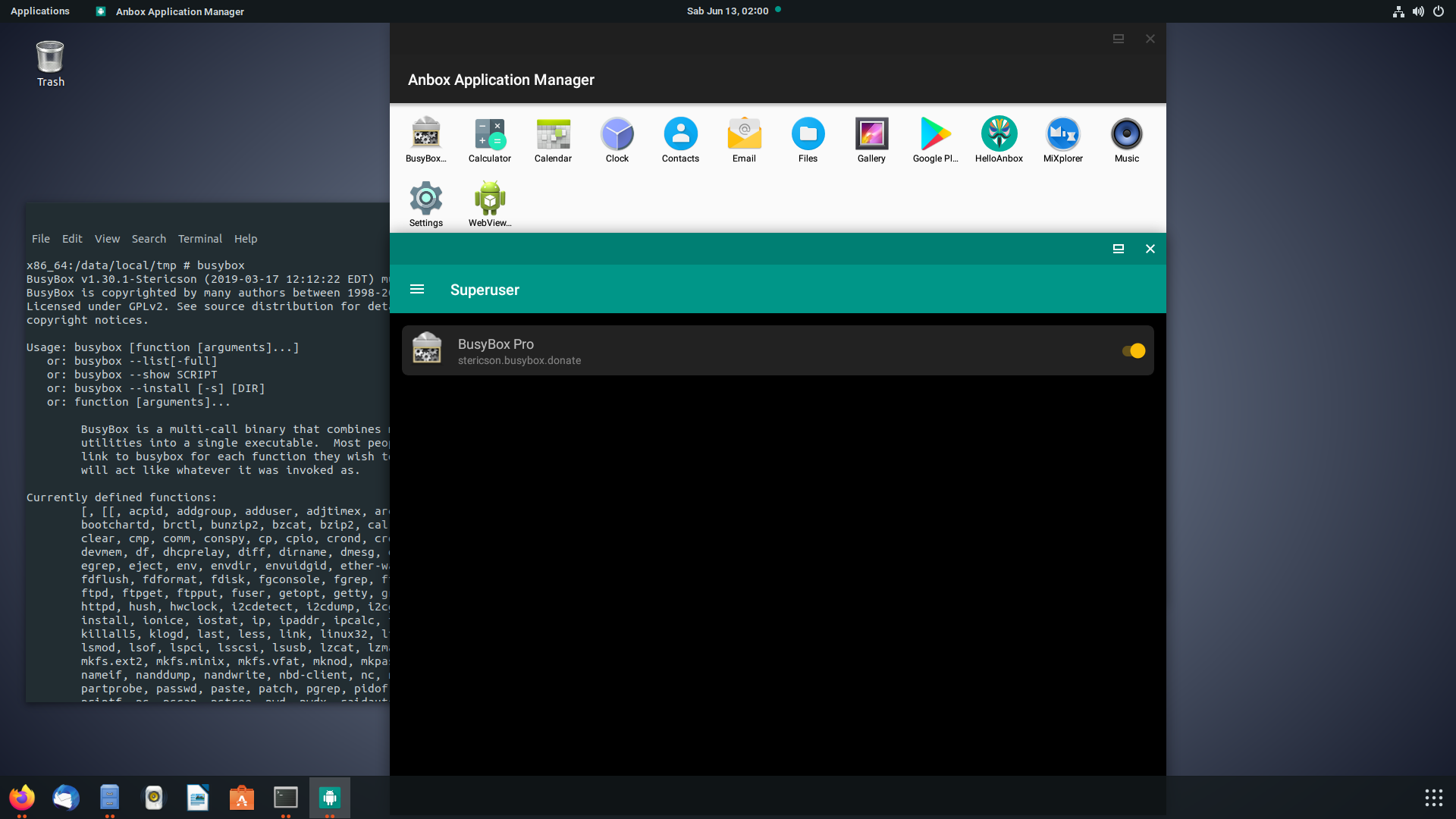This screenshot has width=1456, height=819.
Task: Launch the Calendar app
Action: pyautogui.click(x=553, y=140)
